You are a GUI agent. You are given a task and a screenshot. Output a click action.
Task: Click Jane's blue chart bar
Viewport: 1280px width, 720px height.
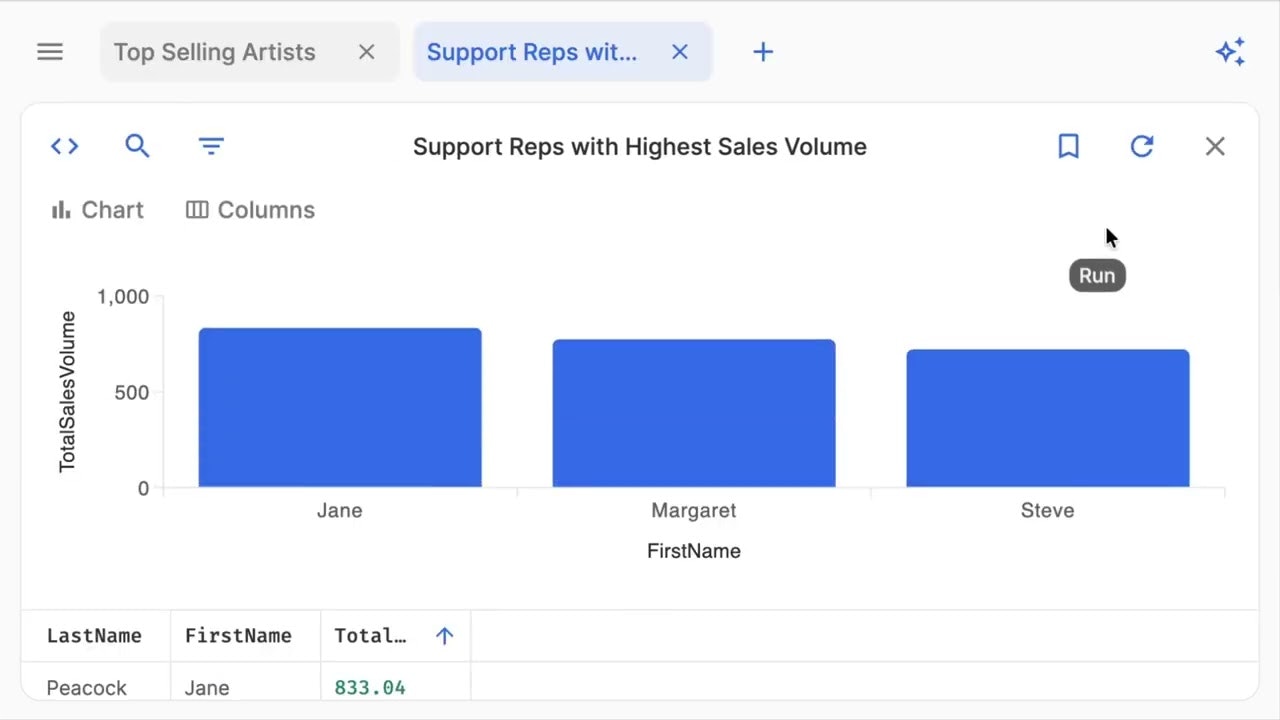pyautogui.click(x=340, y=408)
